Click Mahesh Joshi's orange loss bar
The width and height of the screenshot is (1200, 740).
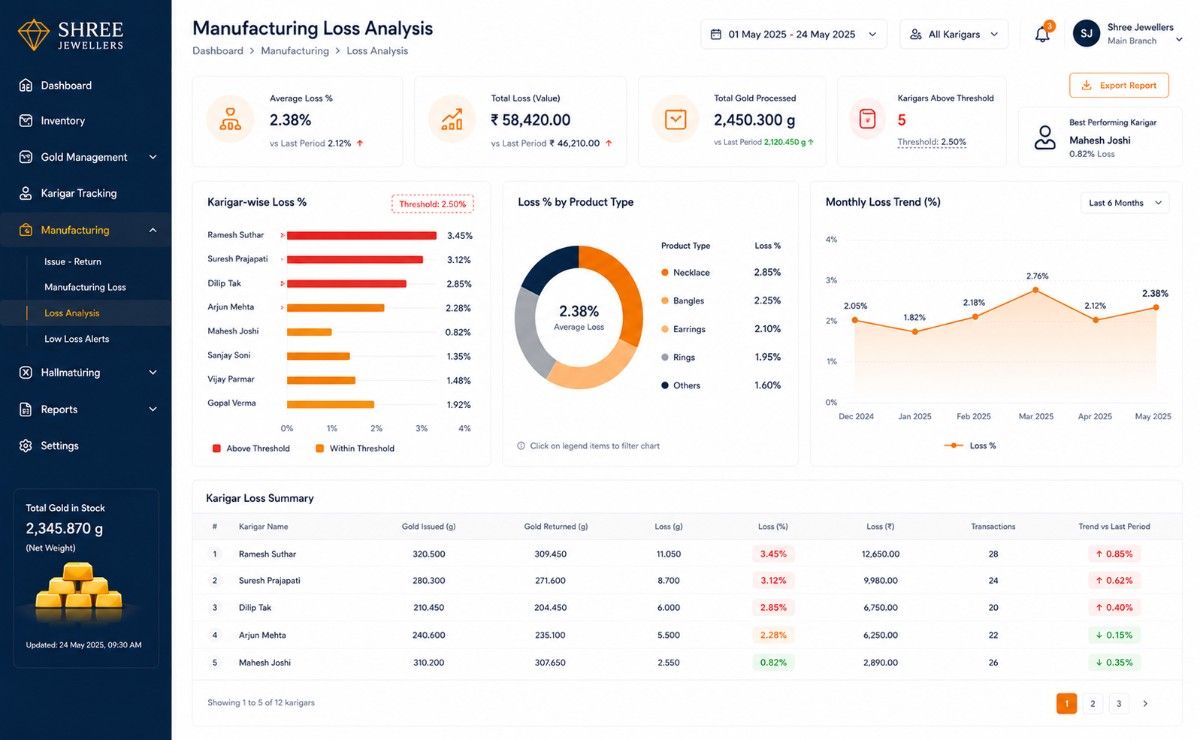309,332
